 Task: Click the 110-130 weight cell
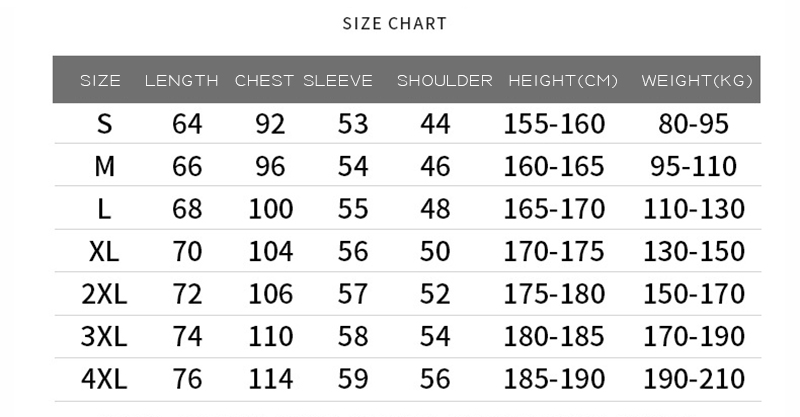pos(694,209)
